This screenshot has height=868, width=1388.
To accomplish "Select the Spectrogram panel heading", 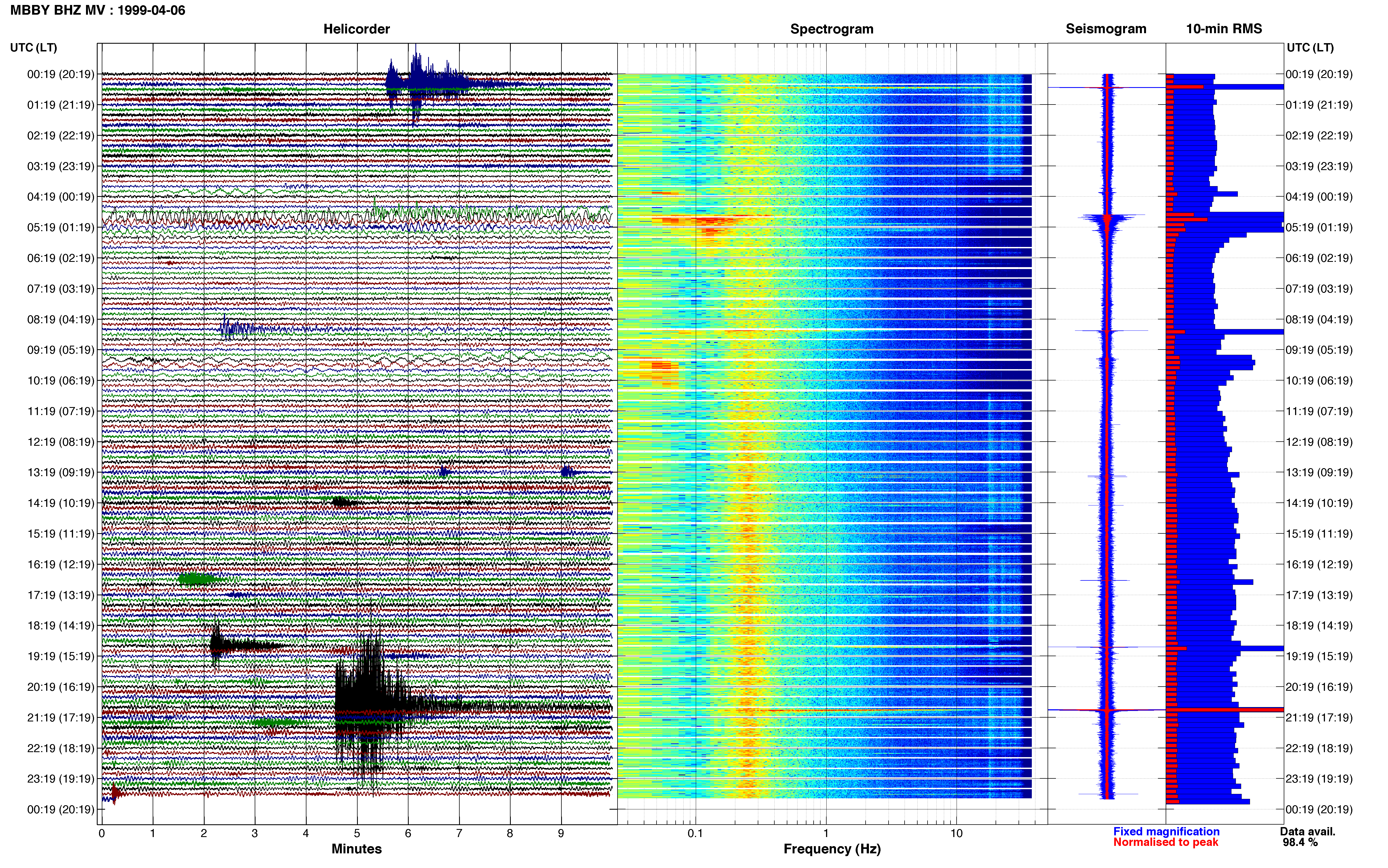I will [832, 29].
